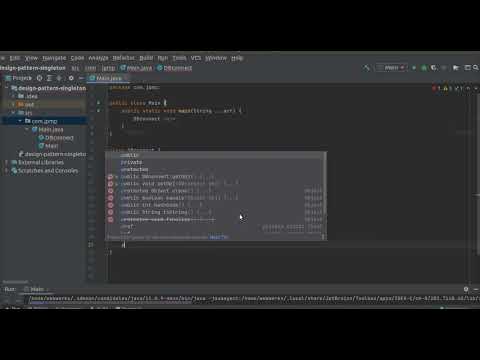Choose the struck-through finalize completion entry

coord(215,219)
